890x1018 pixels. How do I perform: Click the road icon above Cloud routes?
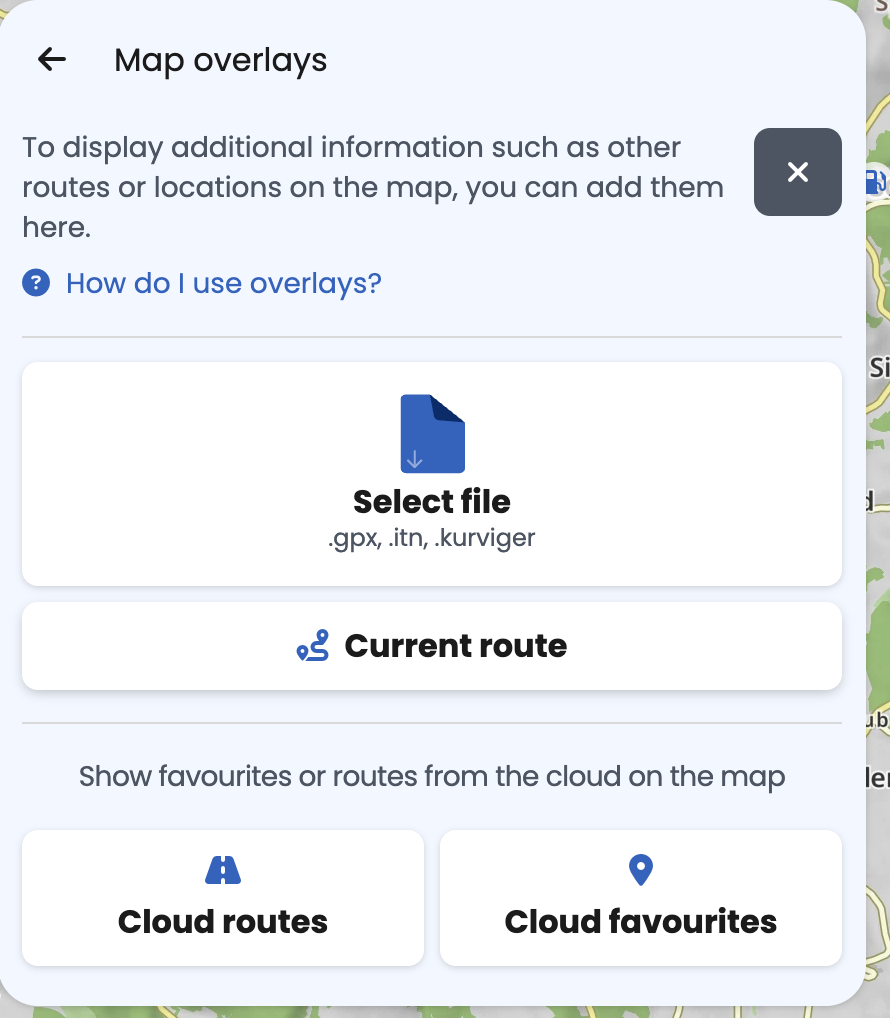point(222,871)
